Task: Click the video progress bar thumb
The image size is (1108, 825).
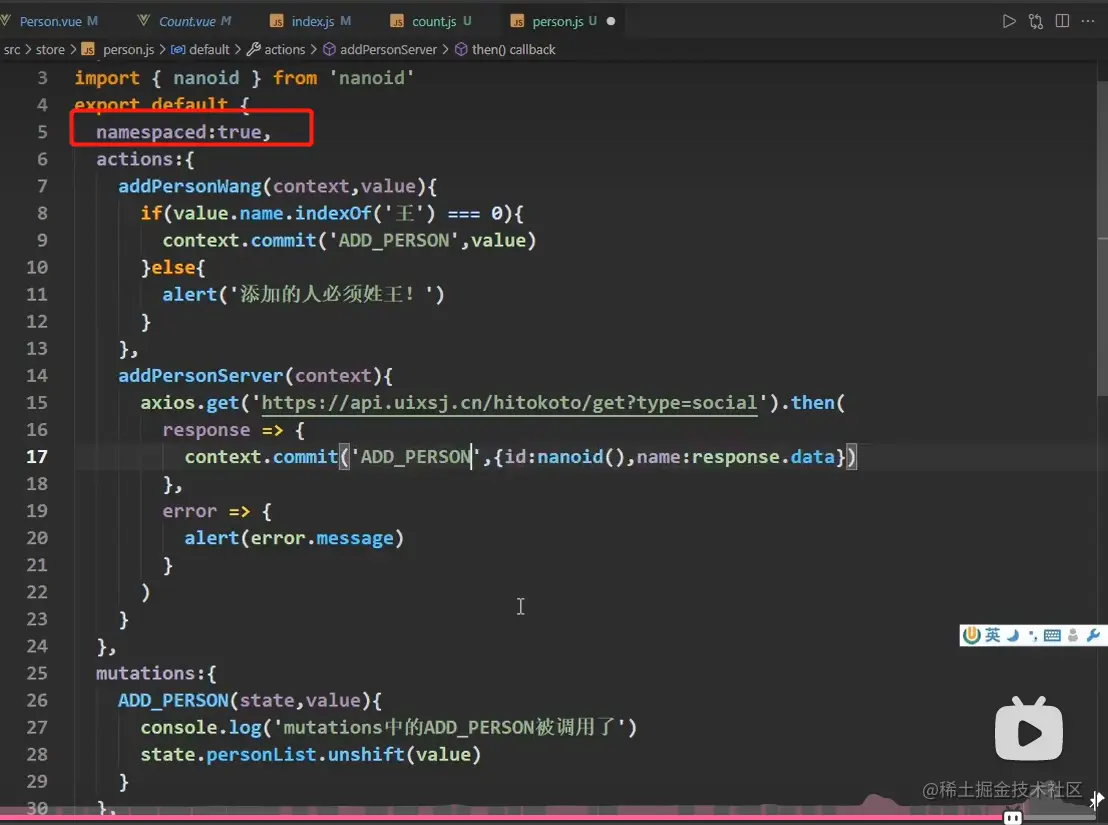Action: pyautogui.click(x=1012, y=818)
